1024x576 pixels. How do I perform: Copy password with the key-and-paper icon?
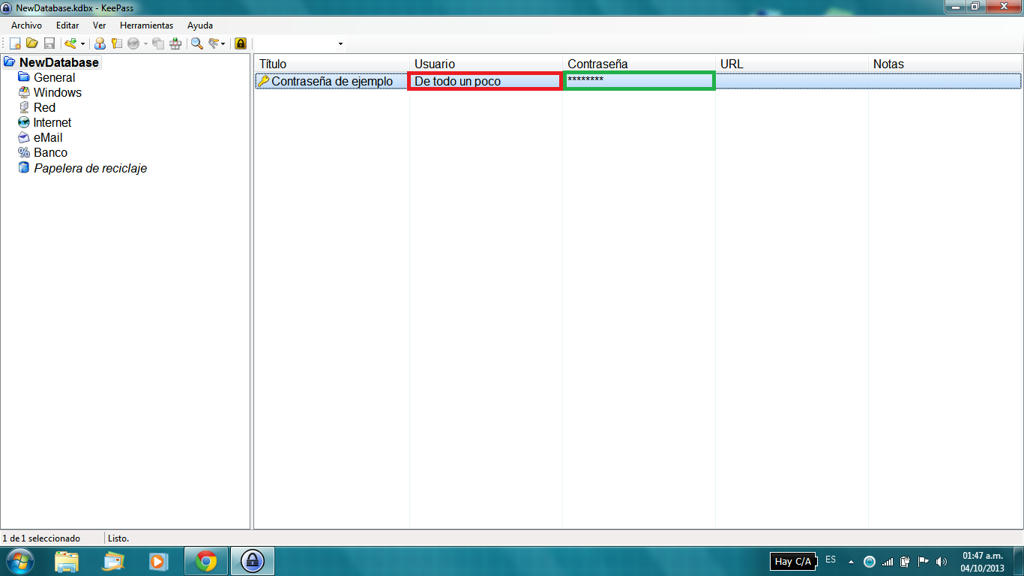pos(116,44)
